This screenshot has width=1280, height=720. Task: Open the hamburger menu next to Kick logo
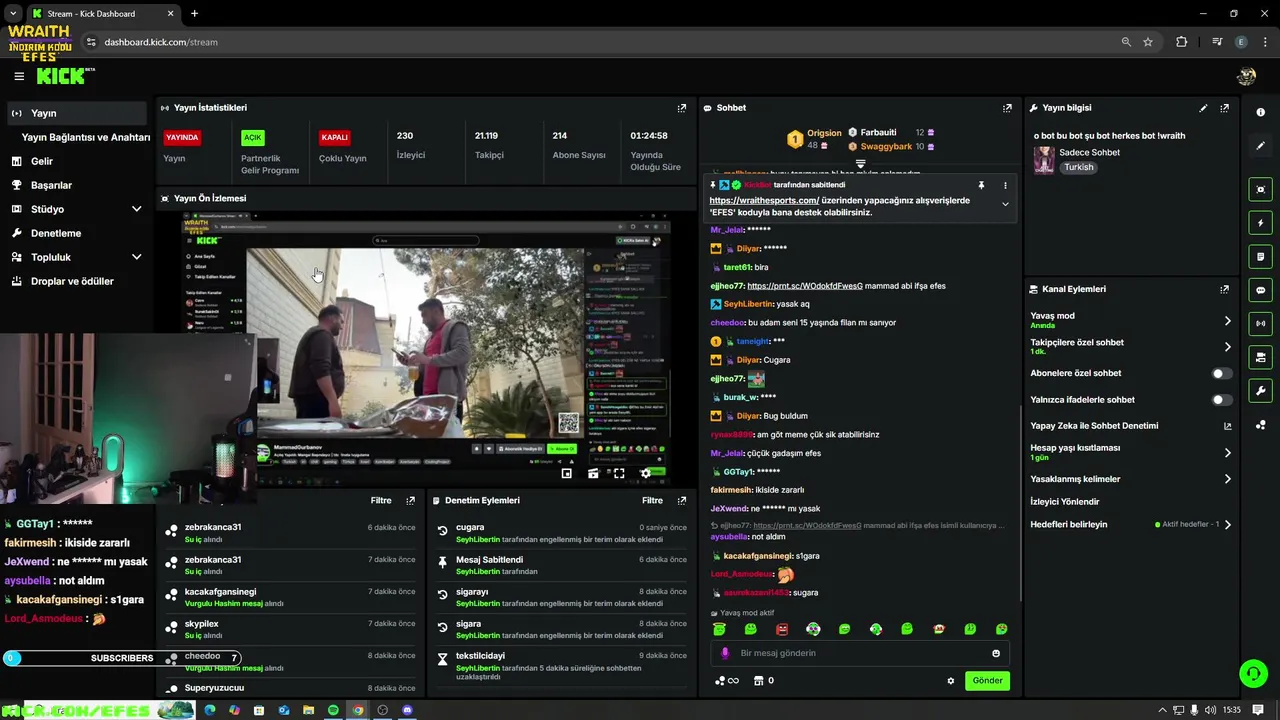click(19, 76)
